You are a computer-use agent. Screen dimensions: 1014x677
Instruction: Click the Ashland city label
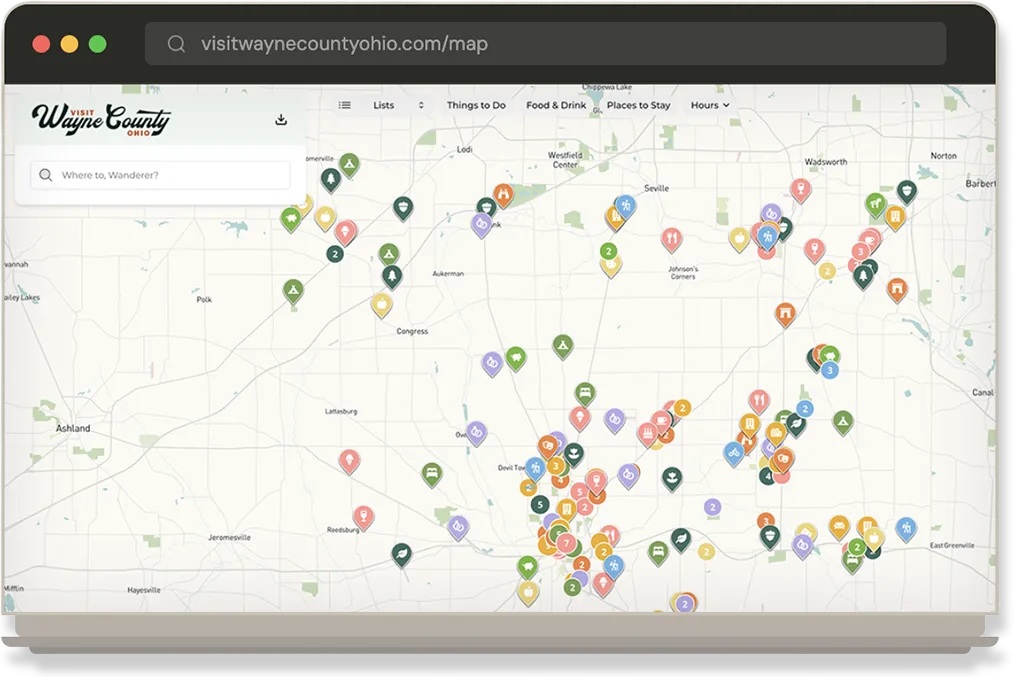point(72,428)
